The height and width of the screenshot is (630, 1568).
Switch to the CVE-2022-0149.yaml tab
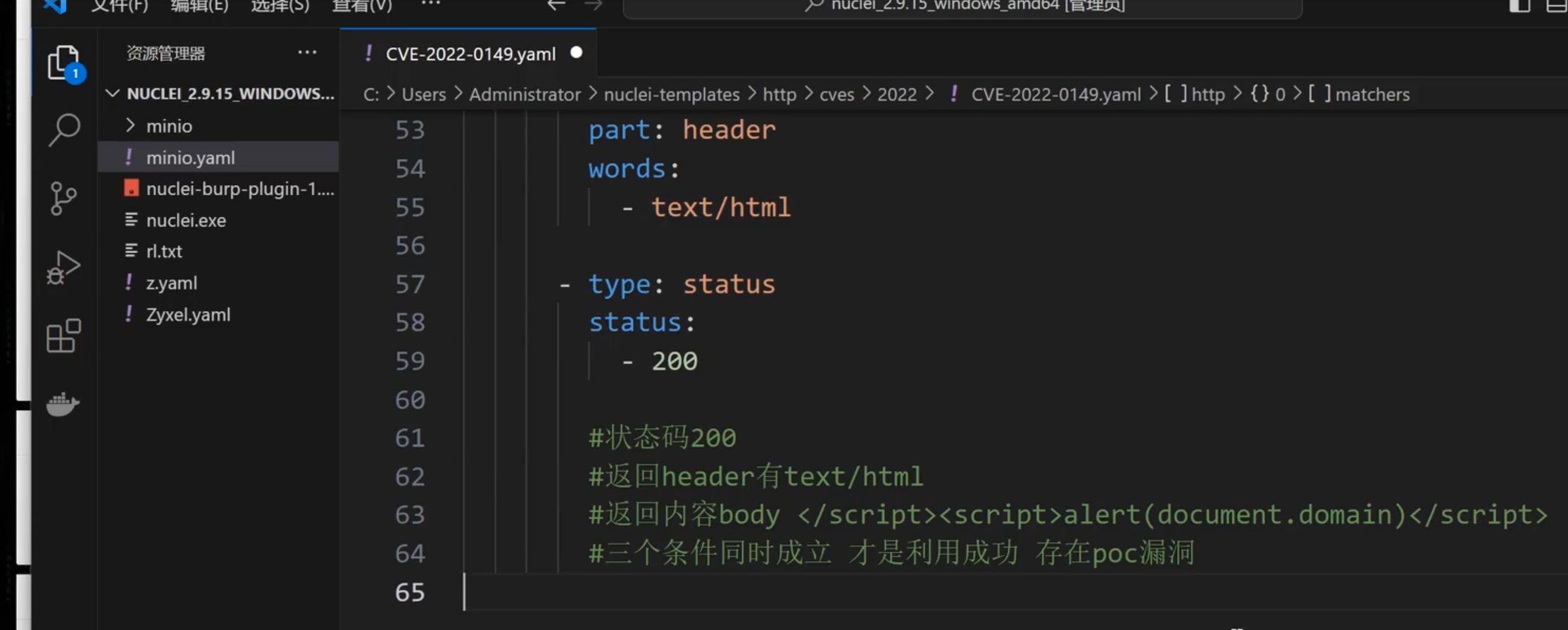[x=470, y=54]
